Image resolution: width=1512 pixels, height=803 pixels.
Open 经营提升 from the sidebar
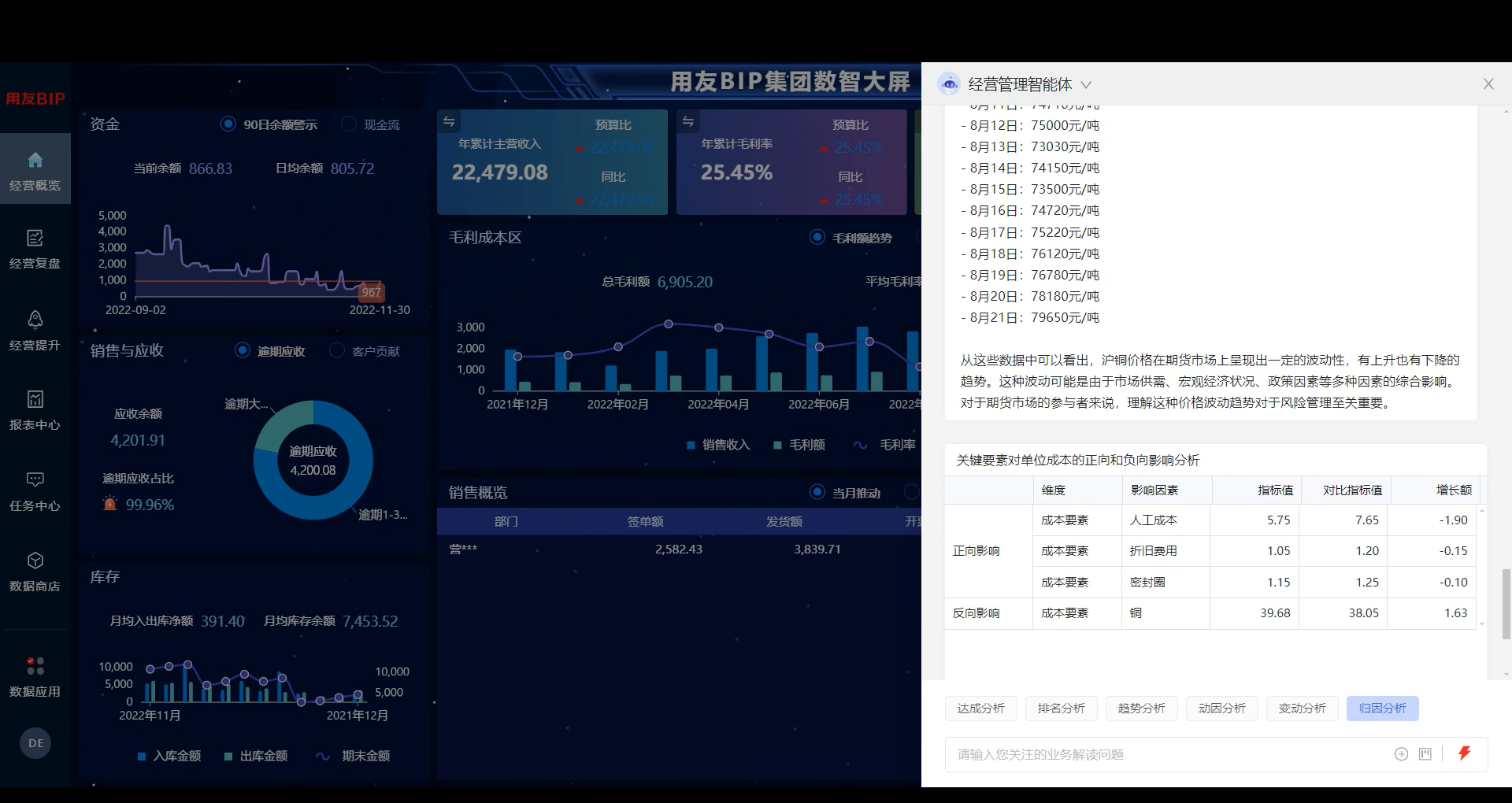pyautogui.click(x=35, y=329)
